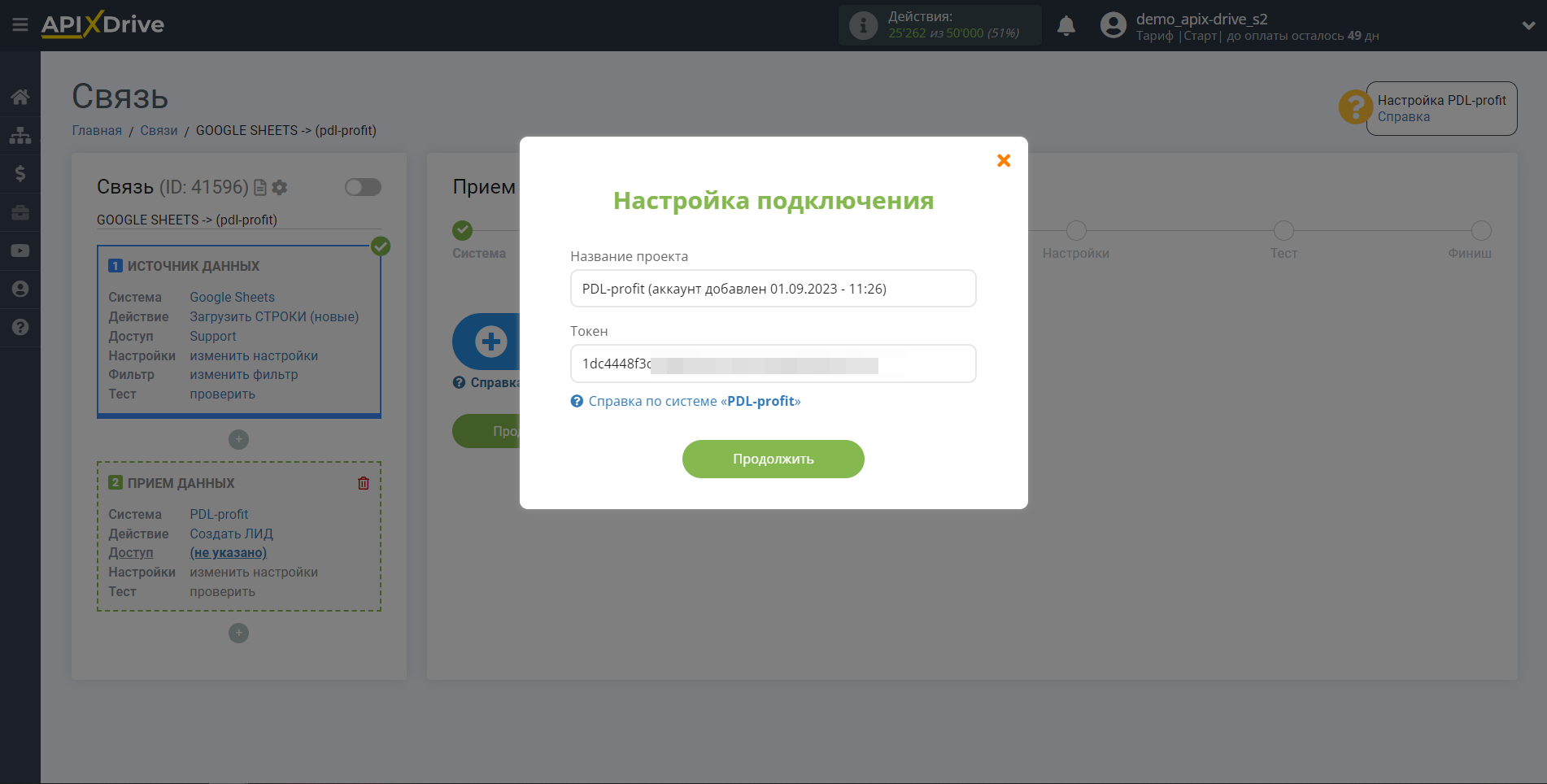Select the Система step marker
1547x784 pixels.
pyautogui.click(x=463, y=230)
